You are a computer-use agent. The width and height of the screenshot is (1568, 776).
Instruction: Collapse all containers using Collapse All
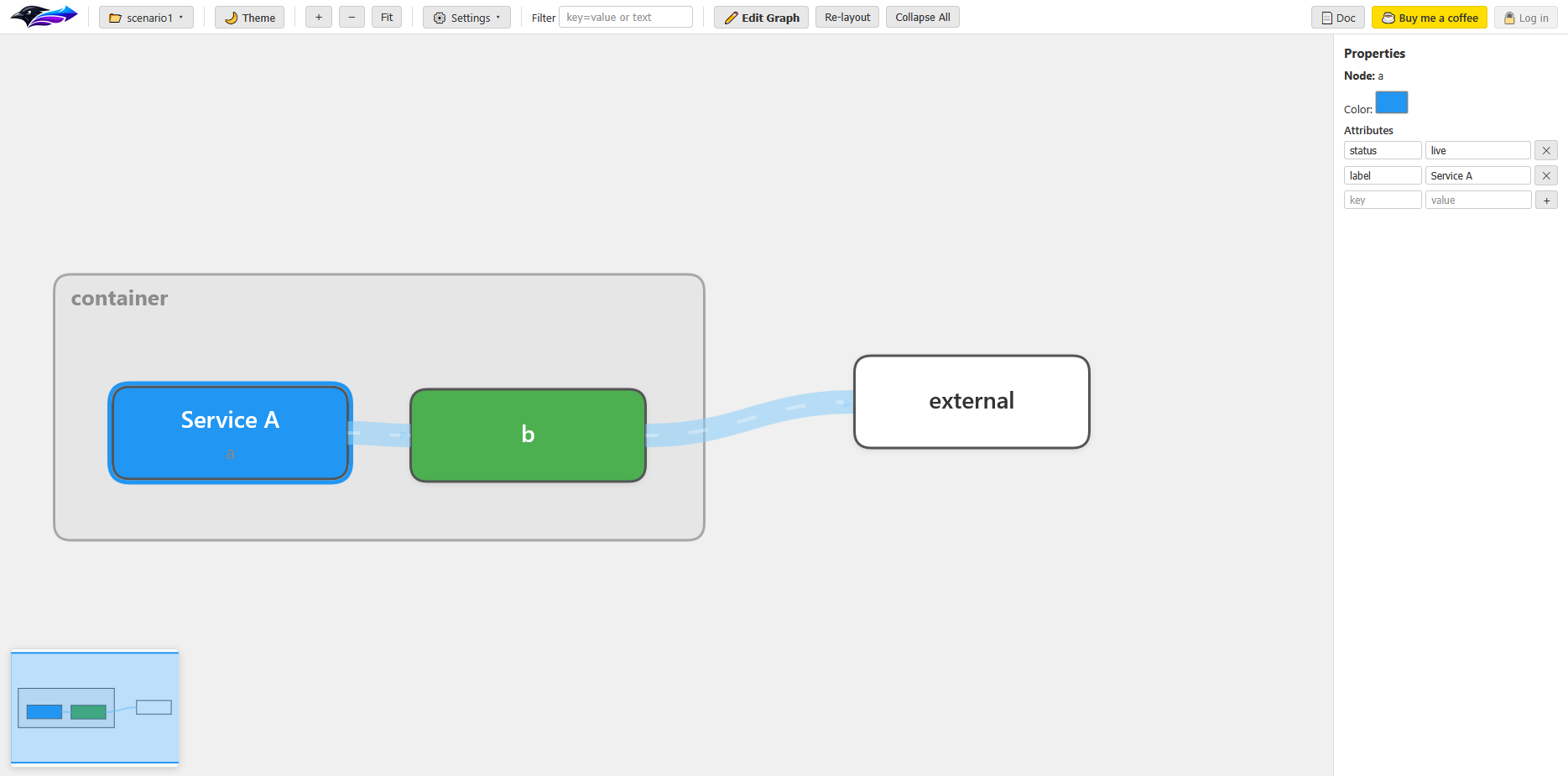pos(922,17)
